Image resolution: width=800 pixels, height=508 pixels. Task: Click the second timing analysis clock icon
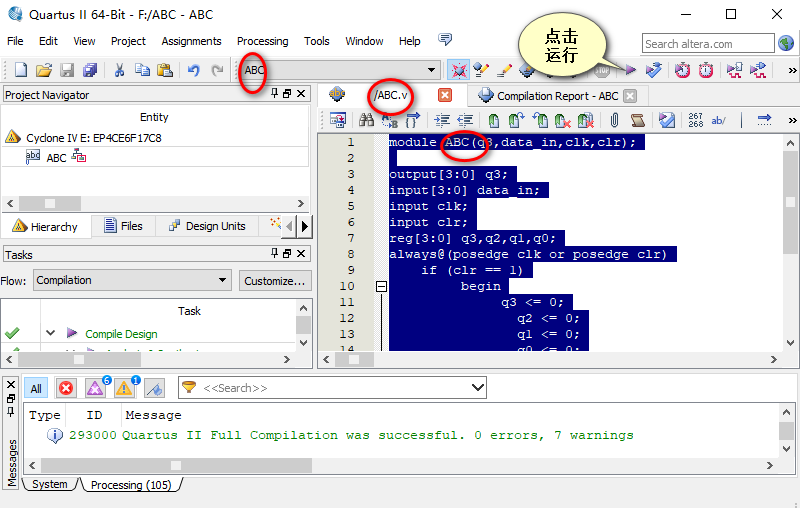point(706,70)
